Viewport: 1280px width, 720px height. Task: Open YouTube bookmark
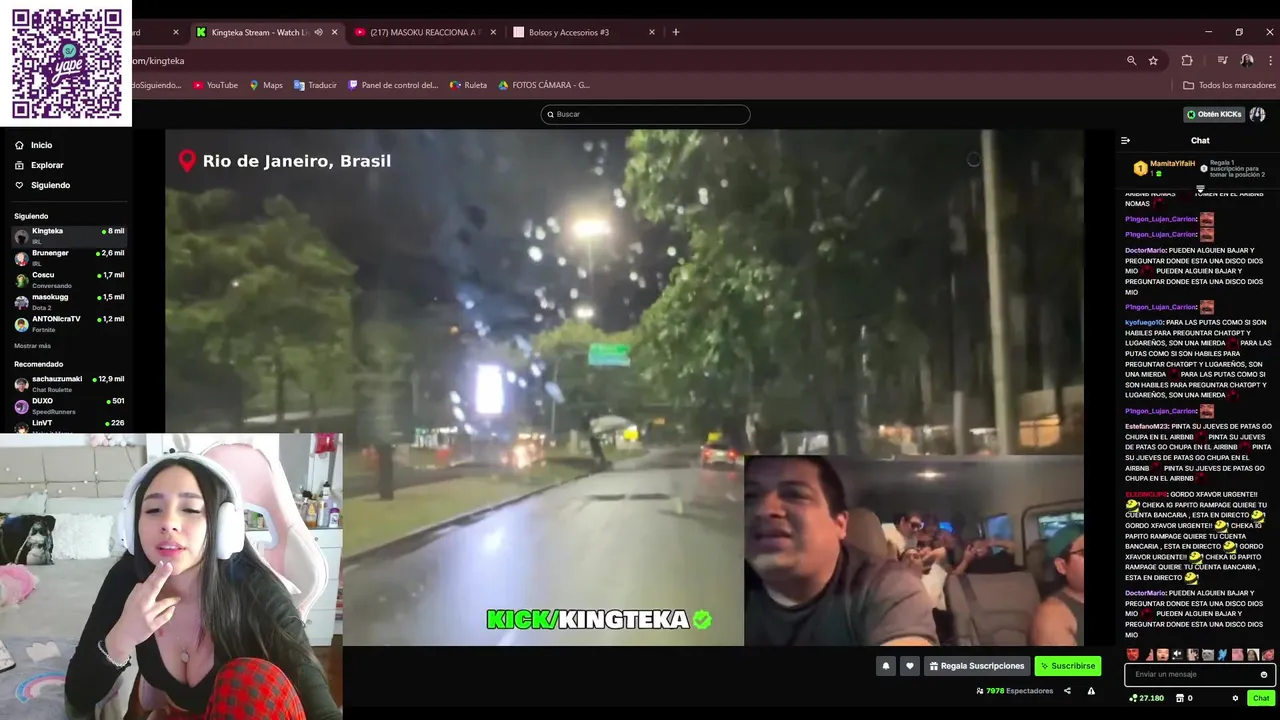pos(216,85)
